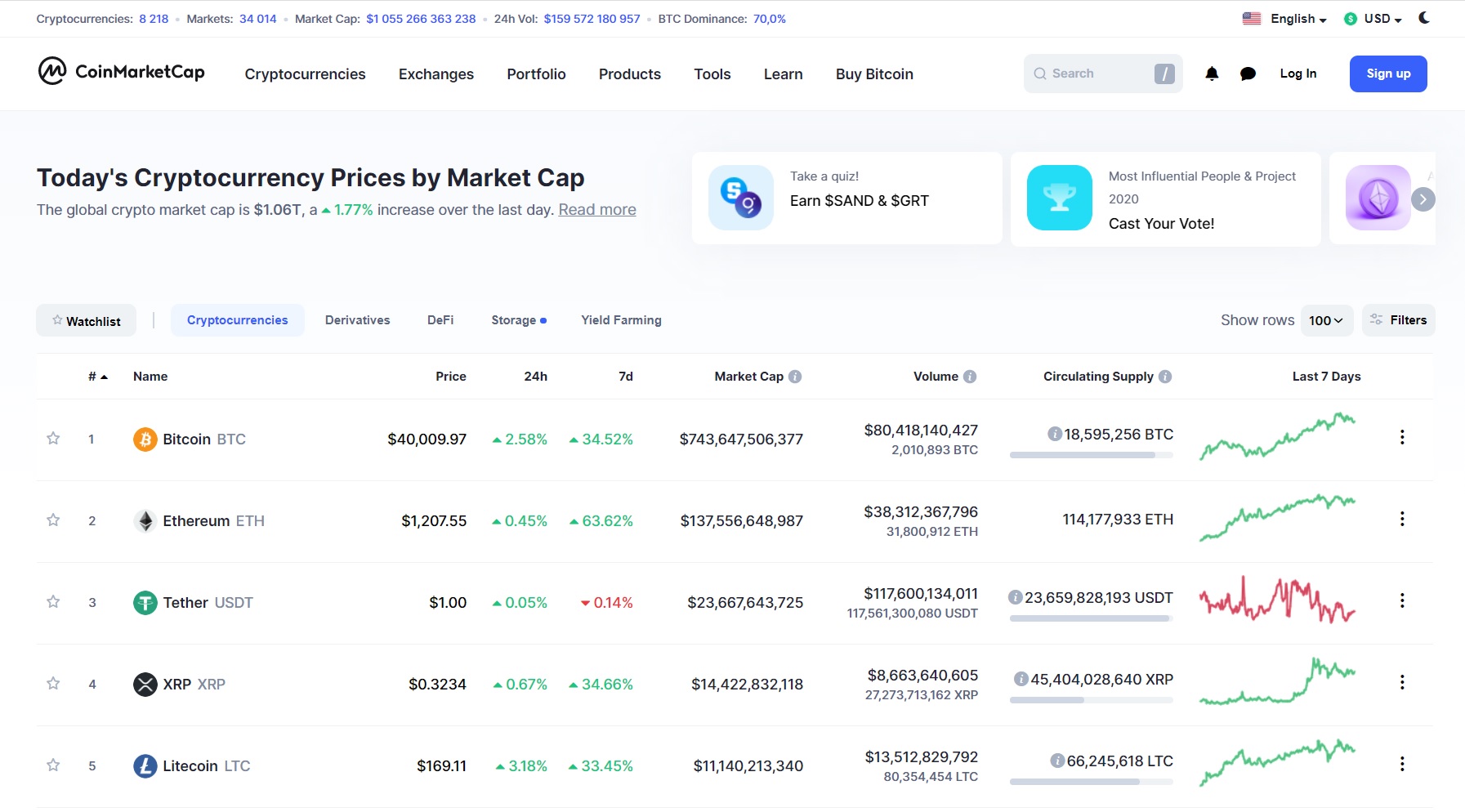Open the Tools nav menu
This screenshot has height=812, width=1465.
point(712,74)
